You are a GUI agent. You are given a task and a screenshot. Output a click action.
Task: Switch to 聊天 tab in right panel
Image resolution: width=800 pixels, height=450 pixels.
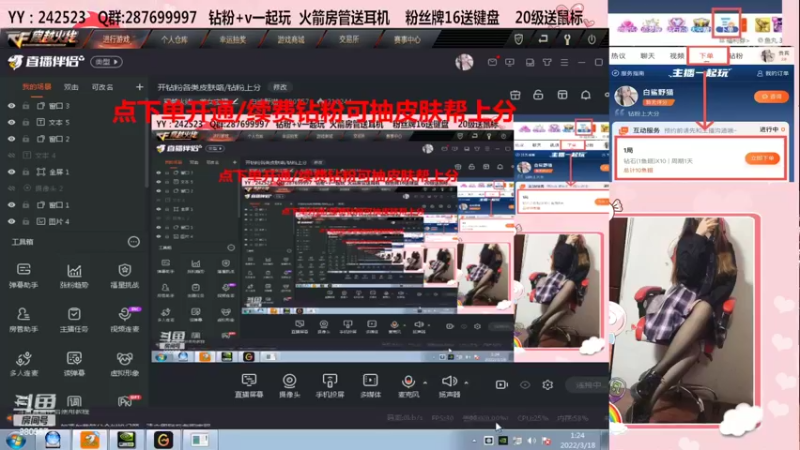click(648, 56)
